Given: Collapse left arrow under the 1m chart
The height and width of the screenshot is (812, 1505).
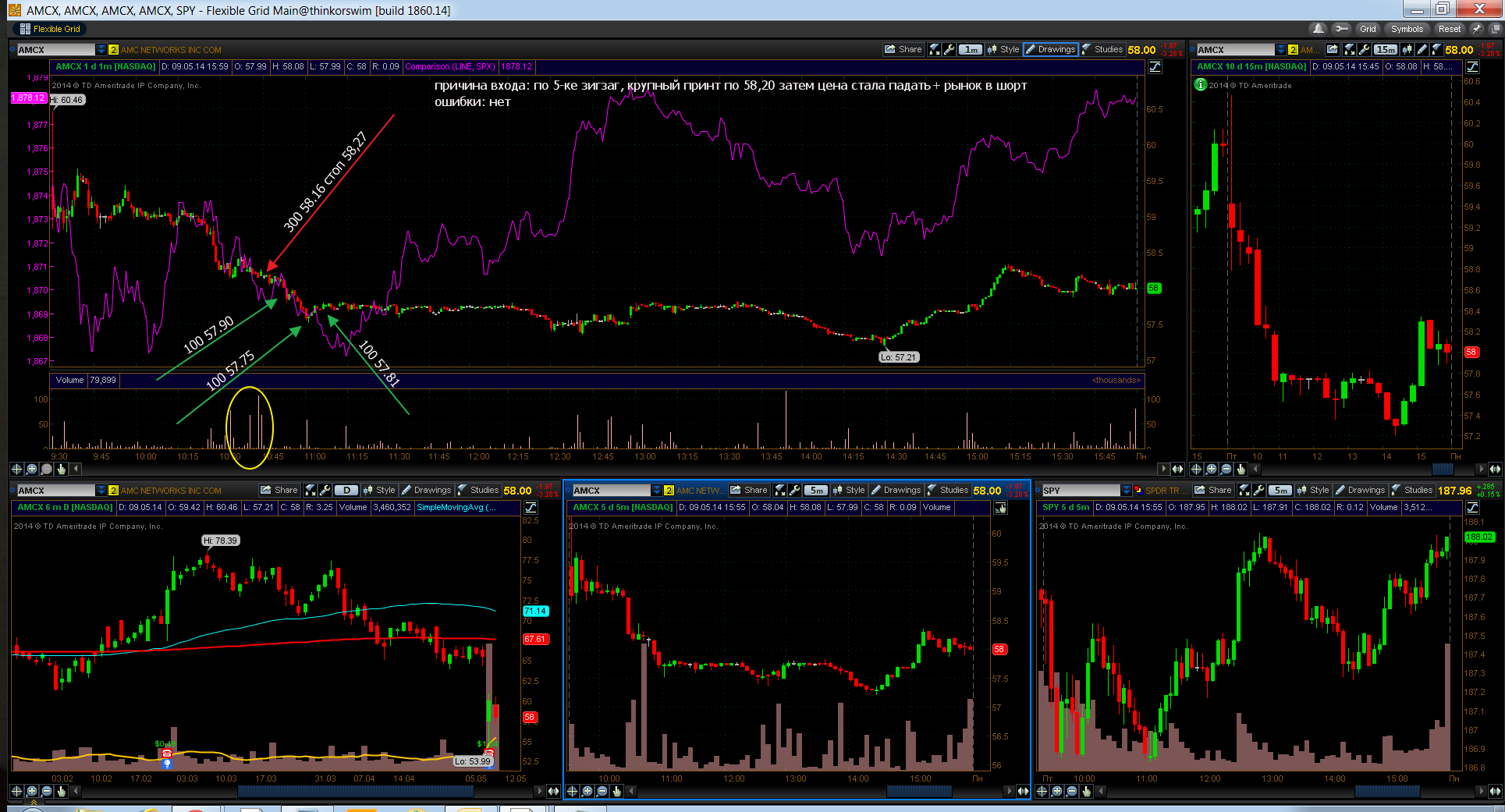Looking at the screenshot, I should [x=76, y=469].
